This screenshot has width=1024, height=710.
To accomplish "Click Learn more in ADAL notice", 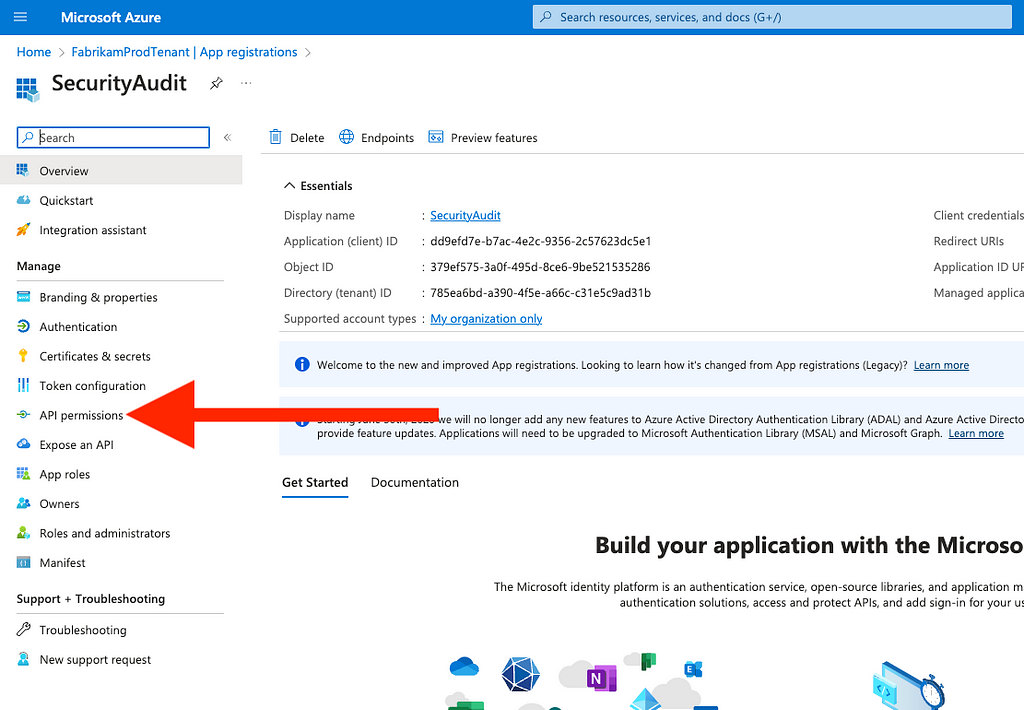I will (976, 433).
